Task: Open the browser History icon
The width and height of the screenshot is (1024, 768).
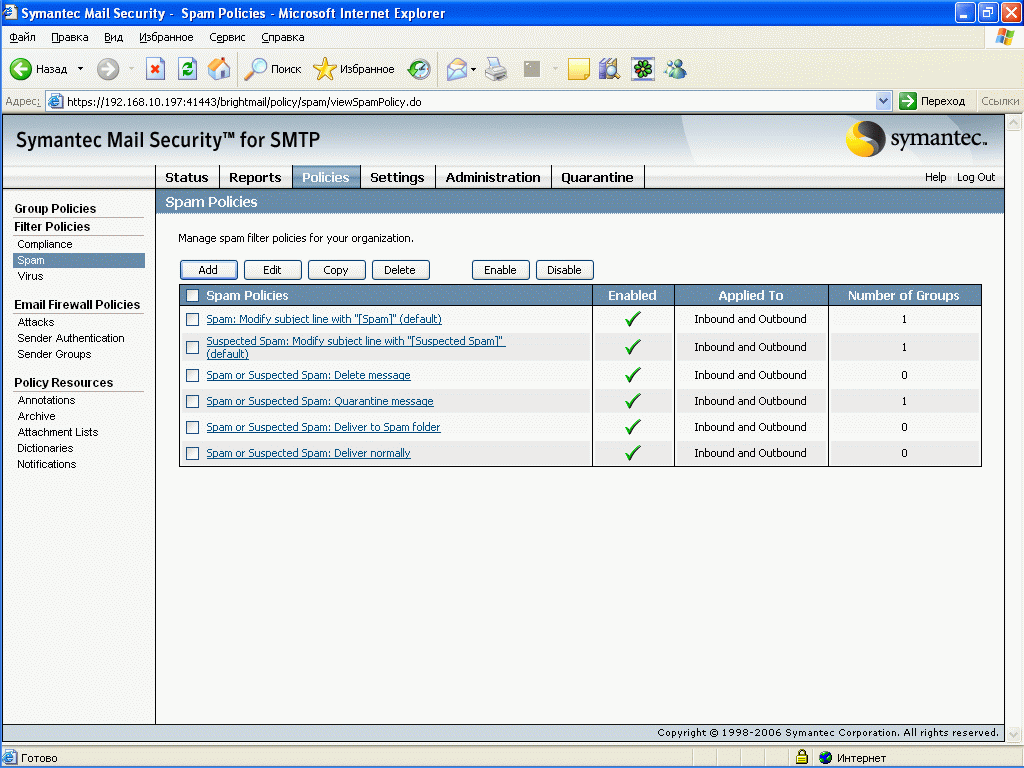Action: pos(419,69)
